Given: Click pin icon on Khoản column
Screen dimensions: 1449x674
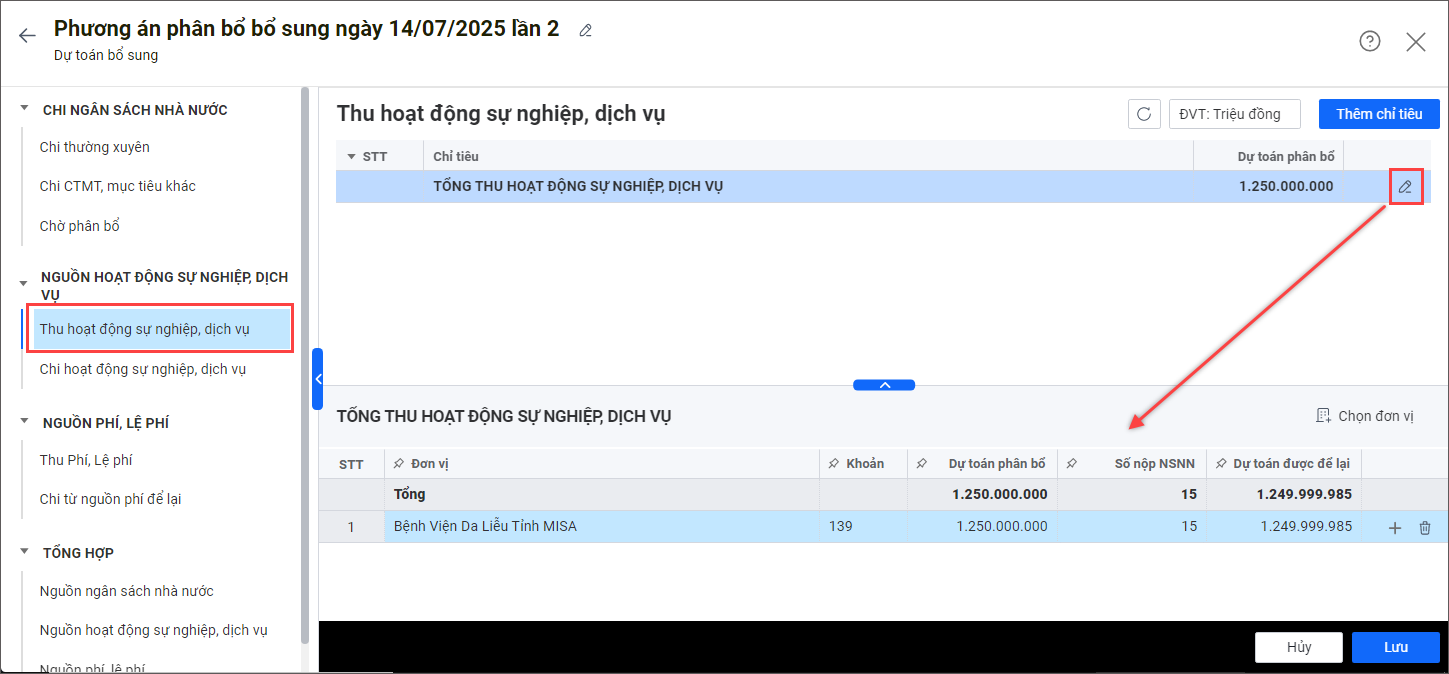Looking at the screenshot, I should 833,464.
